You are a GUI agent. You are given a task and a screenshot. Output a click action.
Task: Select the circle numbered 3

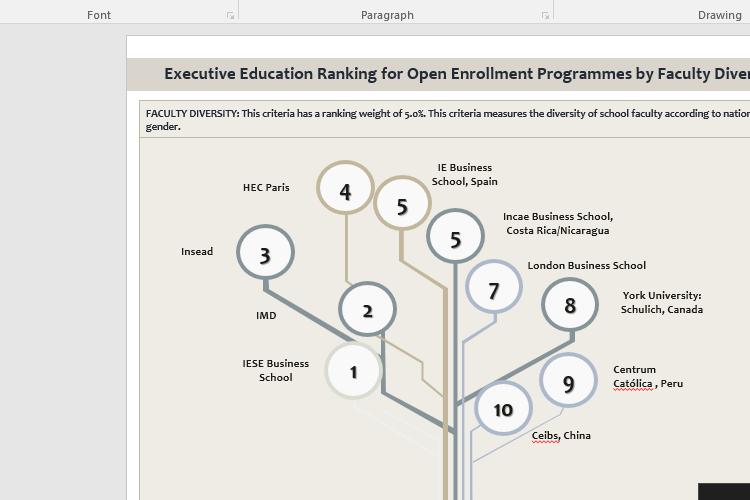pyautogui.click(x=265, y=253)
